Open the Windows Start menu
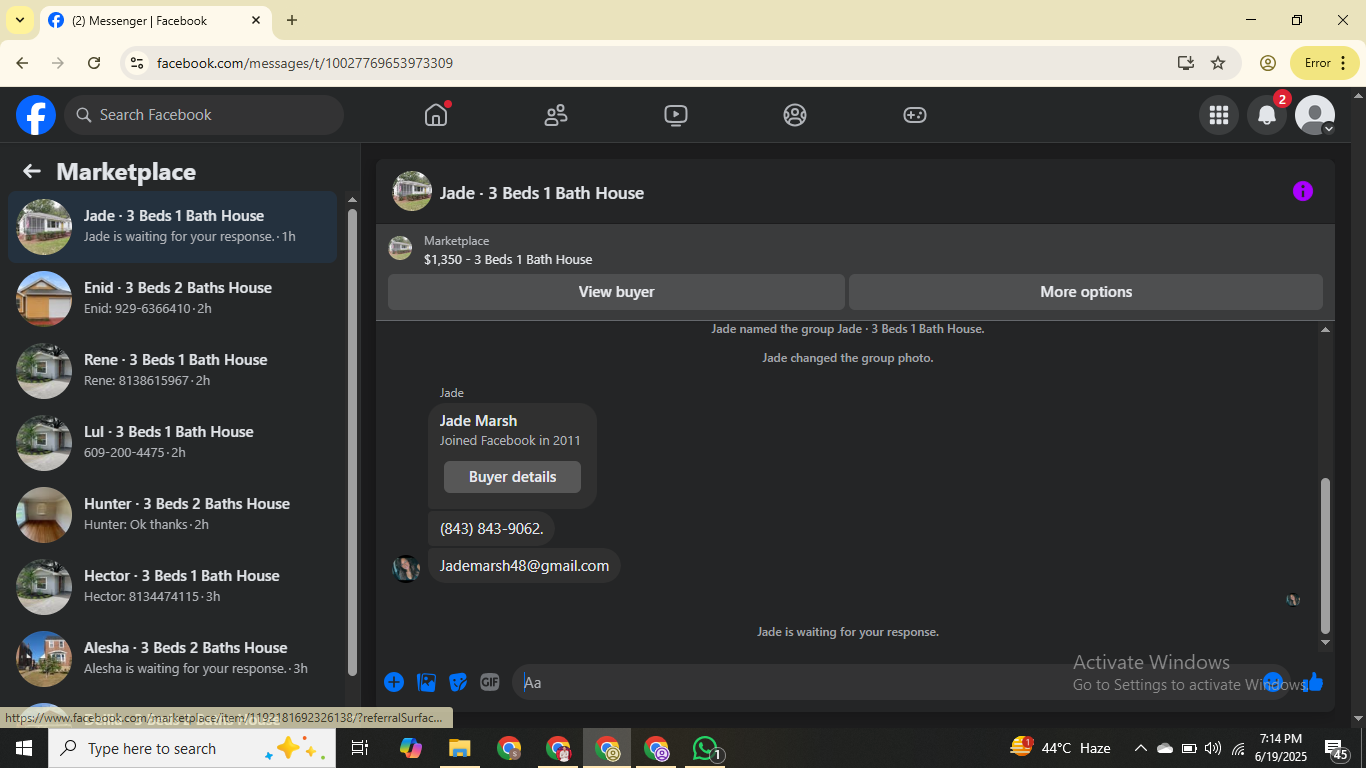Viewport: 1366px width, 768px height. pyautogui.click(x=23, y=748)
